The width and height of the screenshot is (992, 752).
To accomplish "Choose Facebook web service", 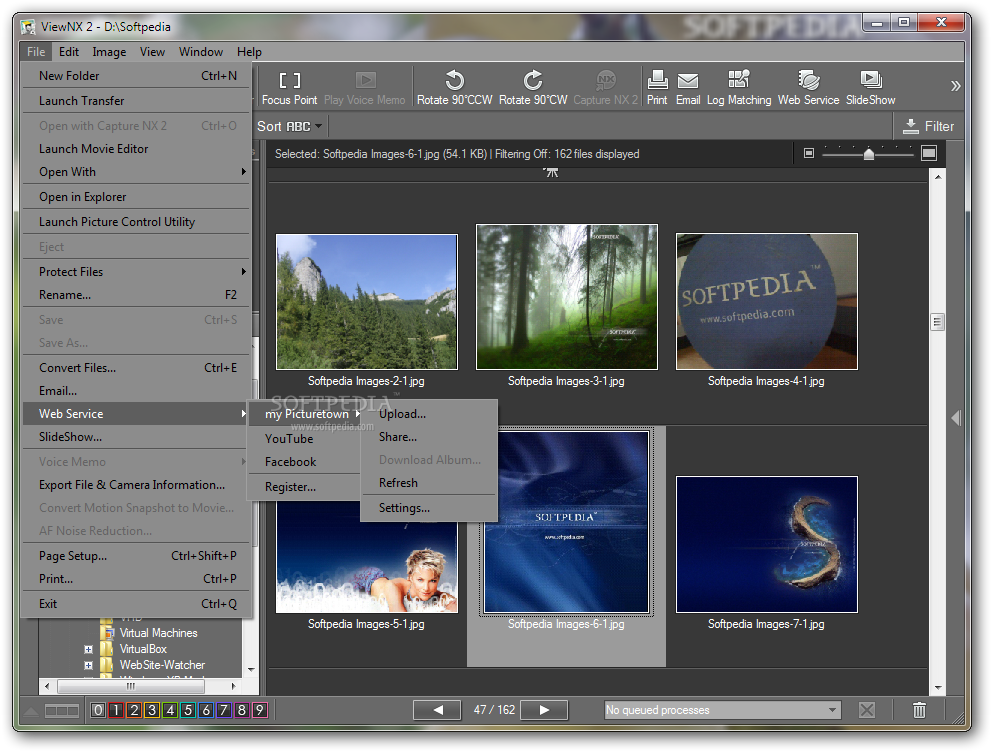I will click(x=304, y=462).
